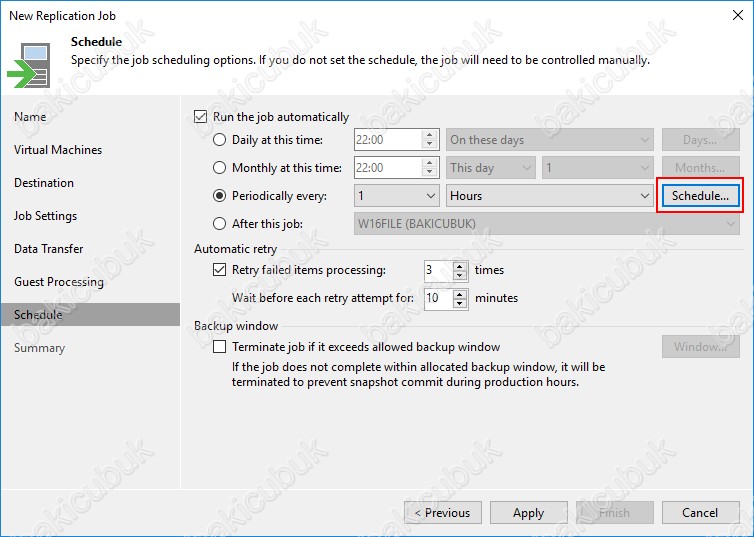754x537 pixels.
Task: Click the wait minutes field showing 10
Action: point(439,298)
